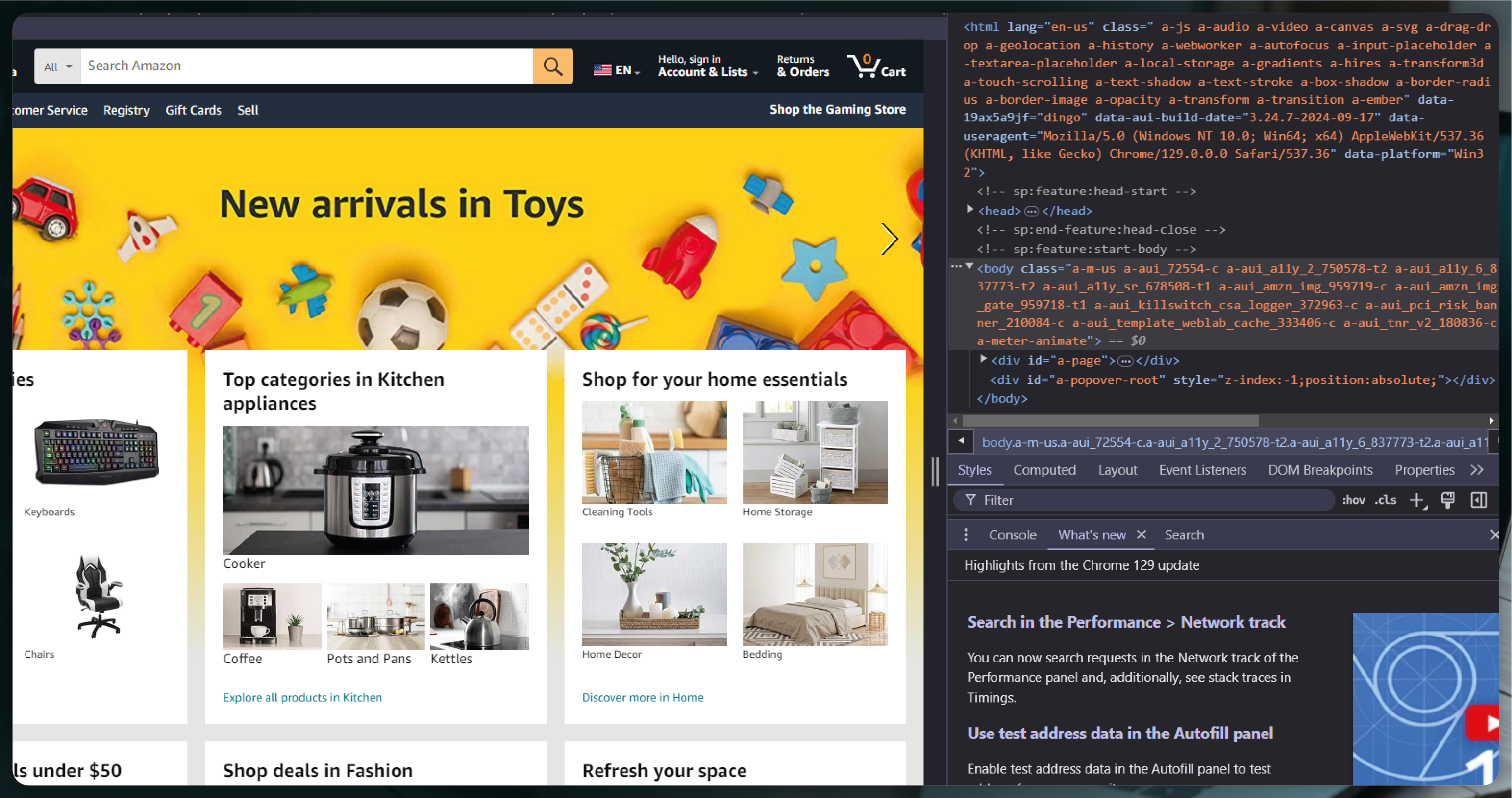Click Explore all products in Kitchen link
Image resolution: width=1512 pixels, height=798 pixels.
coord(301,697)
